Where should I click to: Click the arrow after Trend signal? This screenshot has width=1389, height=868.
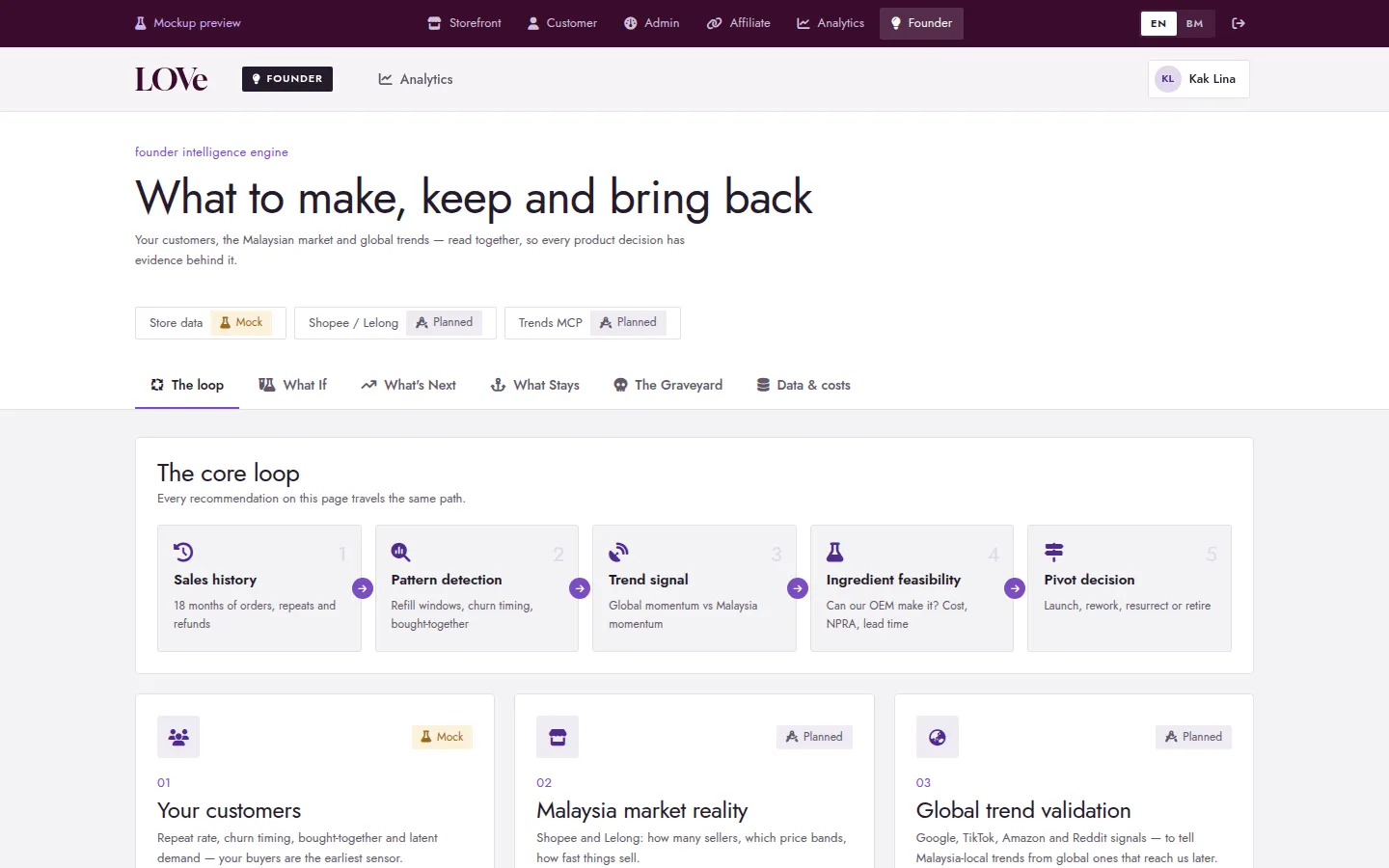(798, 588)
